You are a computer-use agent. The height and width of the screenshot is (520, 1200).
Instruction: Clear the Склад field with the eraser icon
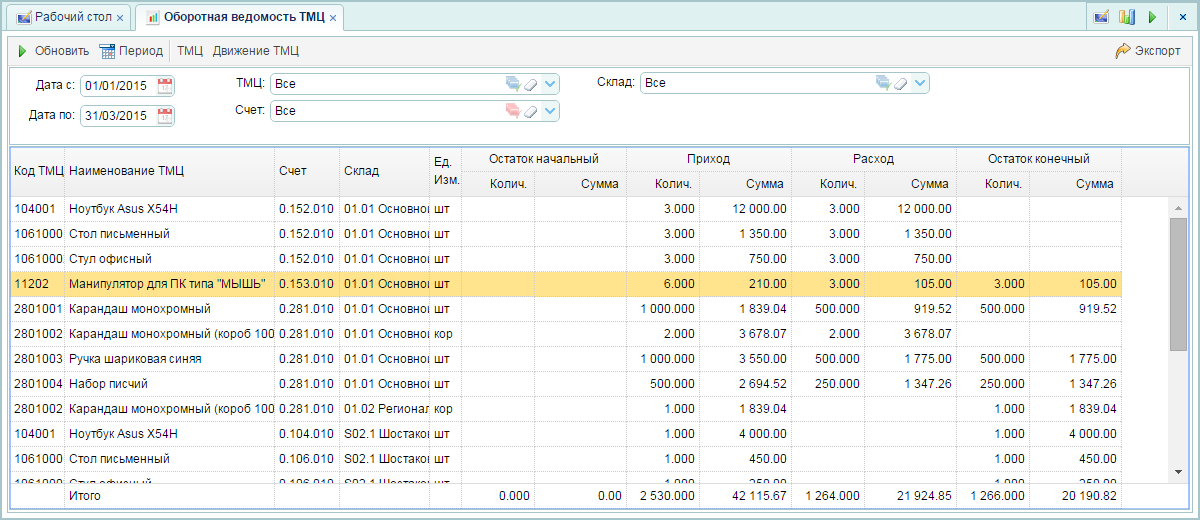pyautogui.click(x=900, y=83)
